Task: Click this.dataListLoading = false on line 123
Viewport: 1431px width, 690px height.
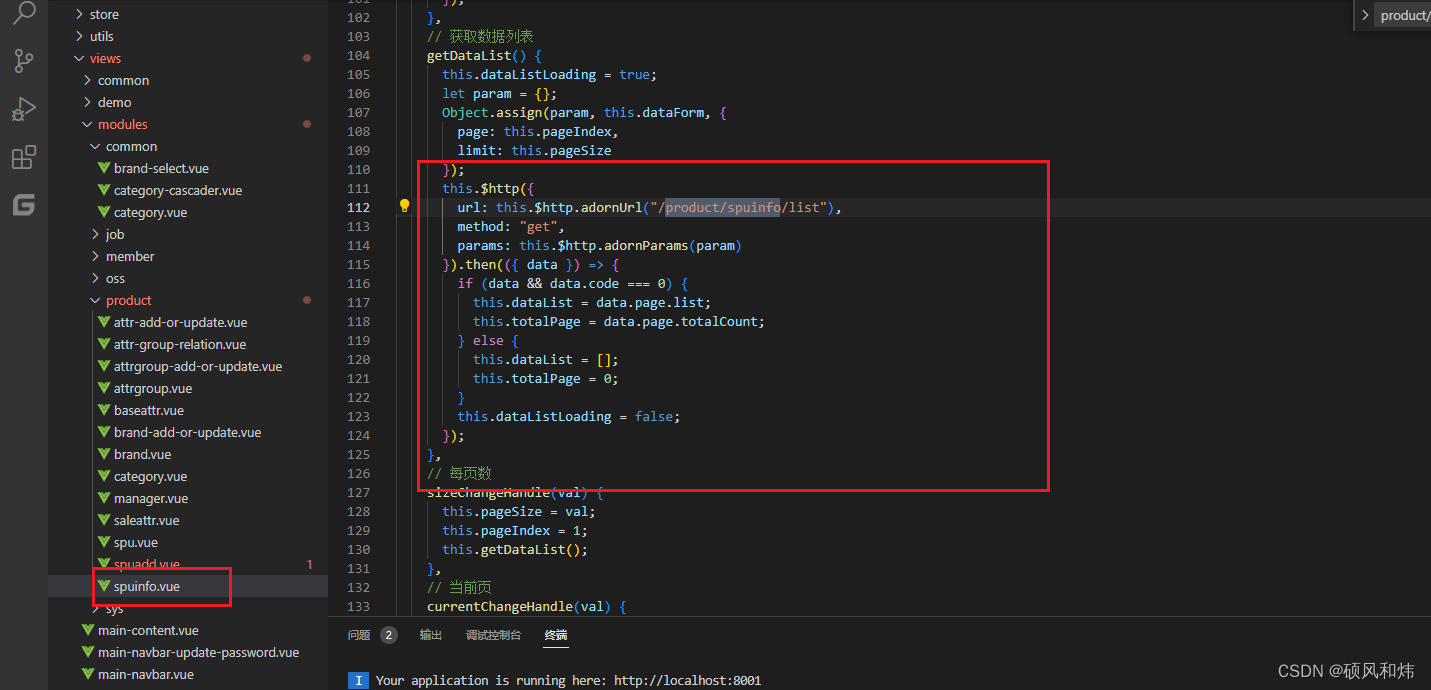Action: (569, 416)
